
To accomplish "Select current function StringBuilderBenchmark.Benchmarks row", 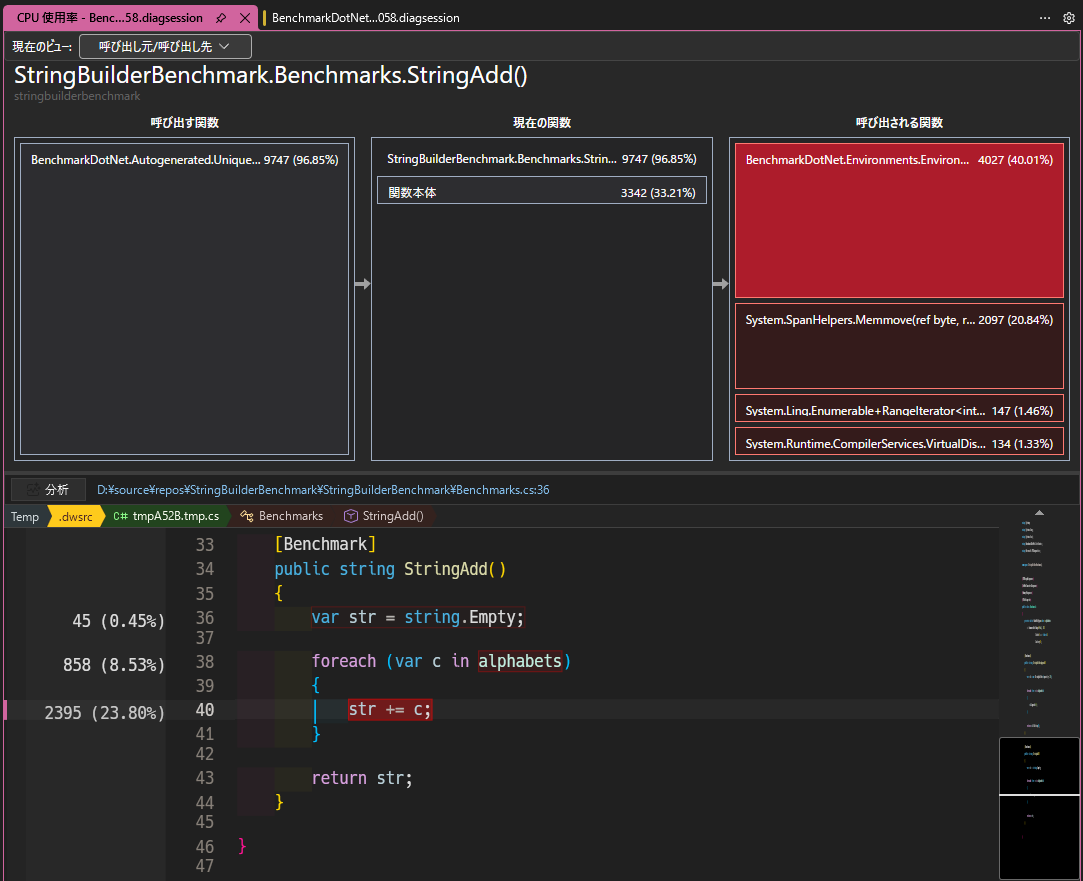I will [x=542, y=159].
